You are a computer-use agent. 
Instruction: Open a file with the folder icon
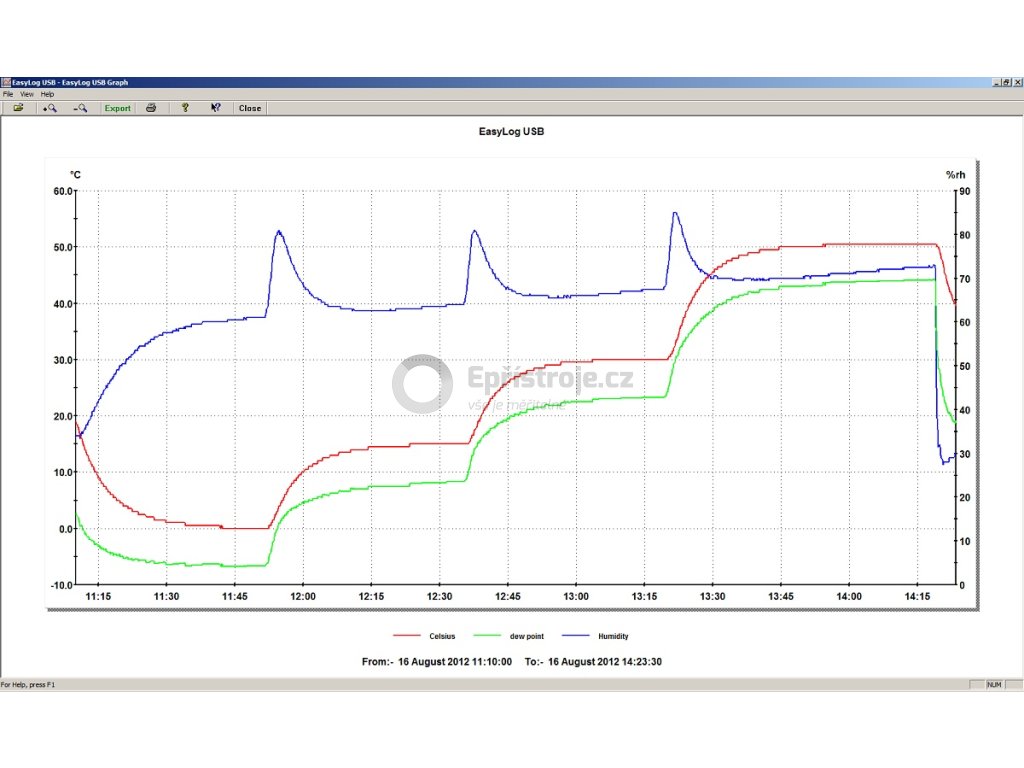point(18,108)
